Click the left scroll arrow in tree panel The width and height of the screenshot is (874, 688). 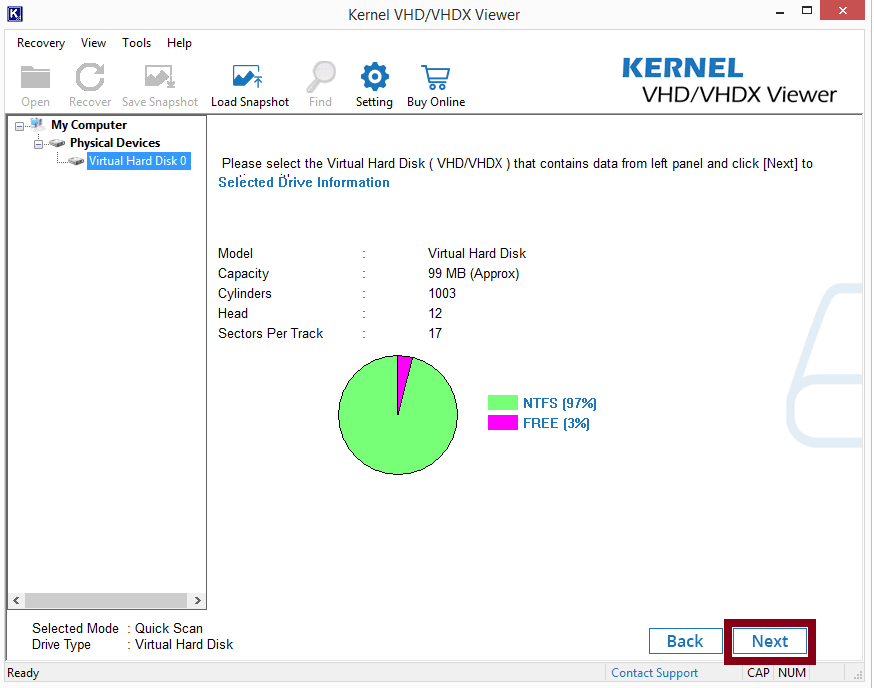pyautogui.click(x=16, y=600)
